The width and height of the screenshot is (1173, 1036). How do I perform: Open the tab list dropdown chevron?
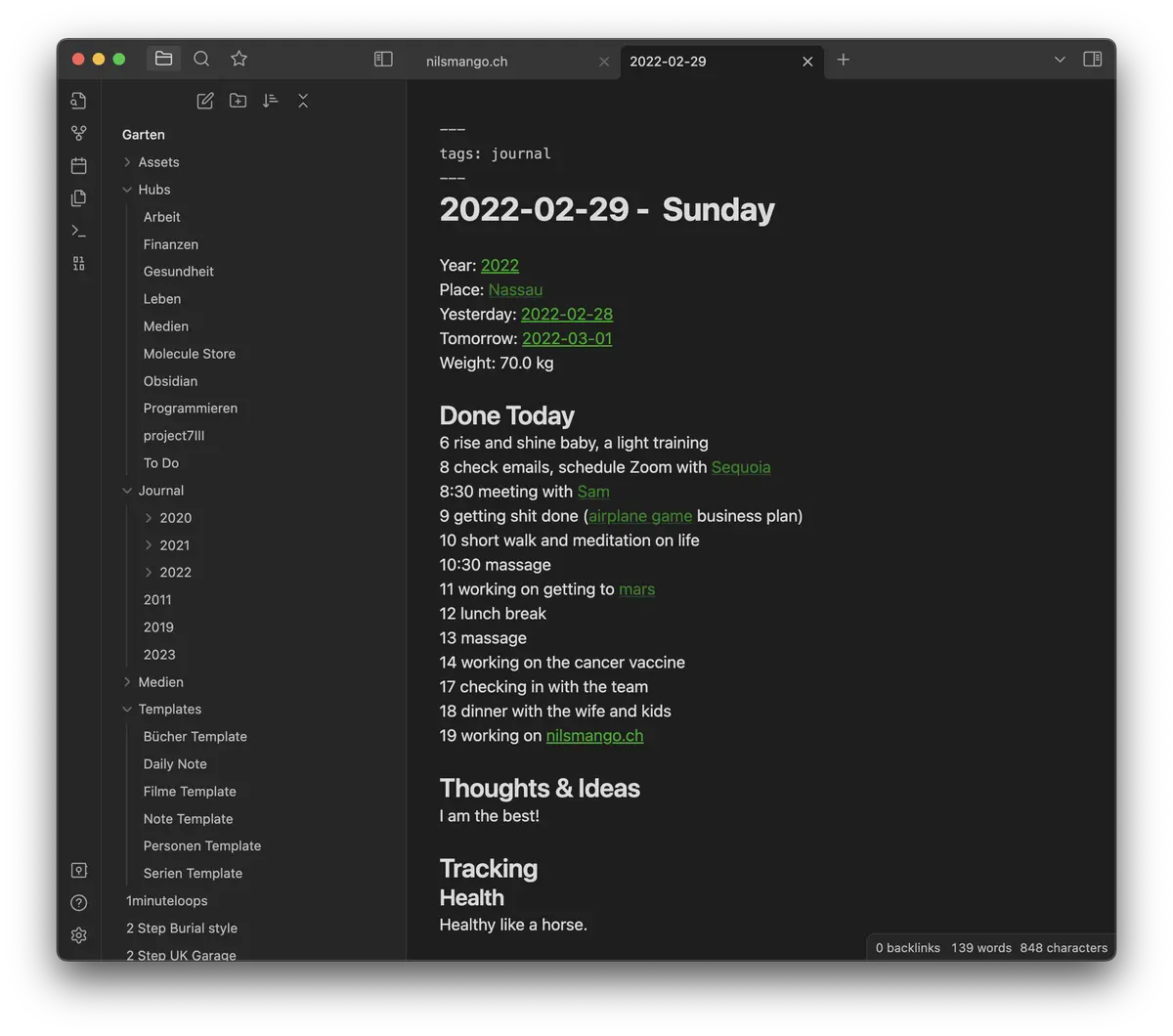pos(1060,60)
